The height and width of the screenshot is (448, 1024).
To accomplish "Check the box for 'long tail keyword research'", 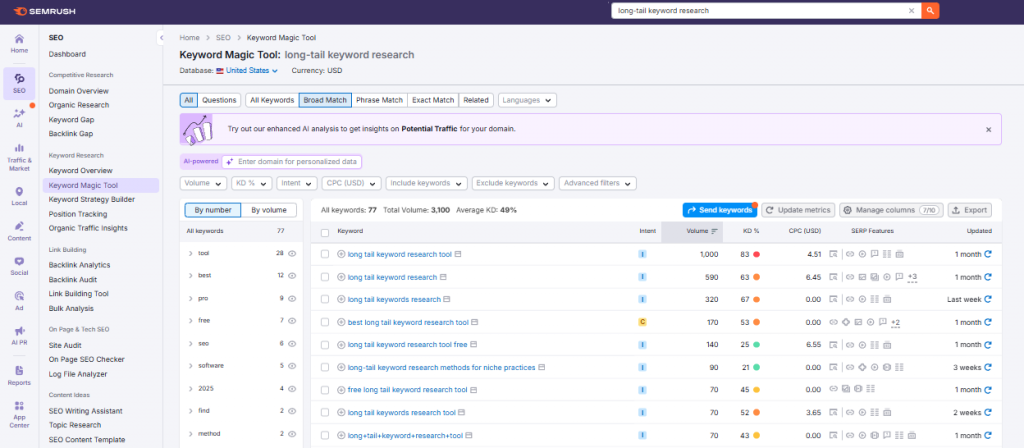I will [x=325, y=277].
